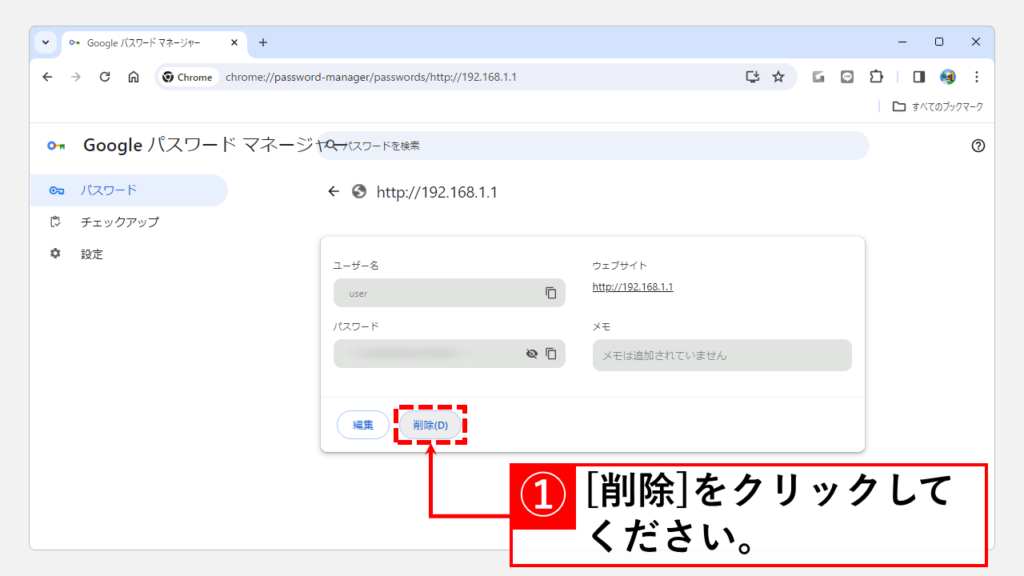Toggle the browser side panel
The height and width of the screenshot is (576, 1024).
[919, 77]
